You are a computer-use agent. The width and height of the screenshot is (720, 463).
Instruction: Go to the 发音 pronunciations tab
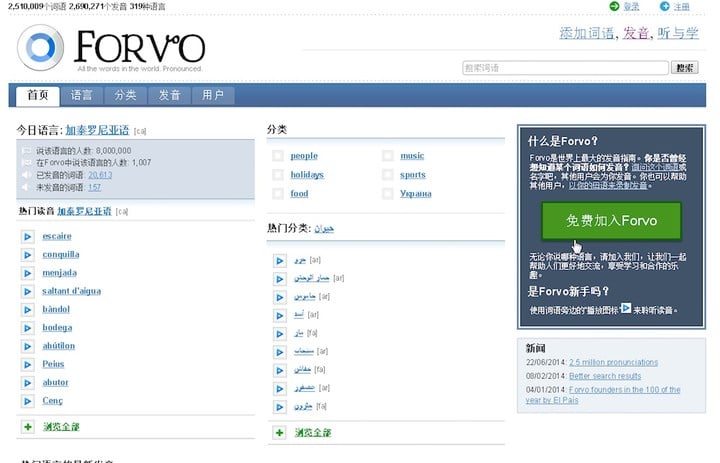click(x=169, y=96)
